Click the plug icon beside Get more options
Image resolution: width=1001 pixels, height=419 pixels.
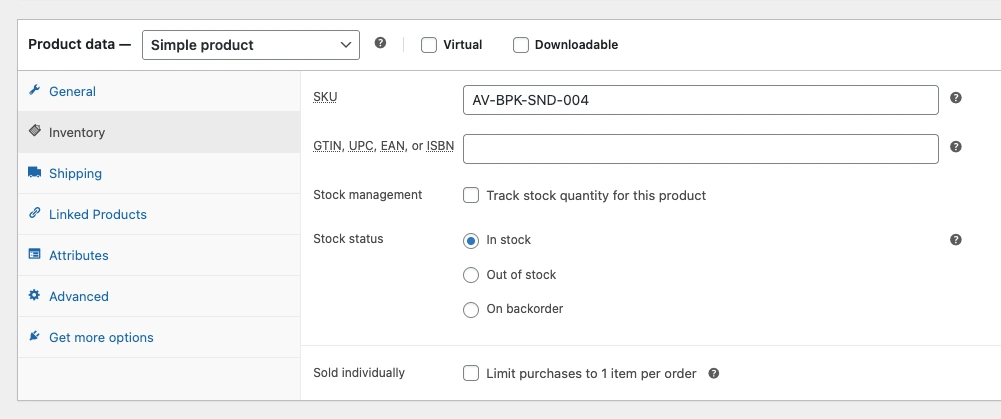pos(34,336)
